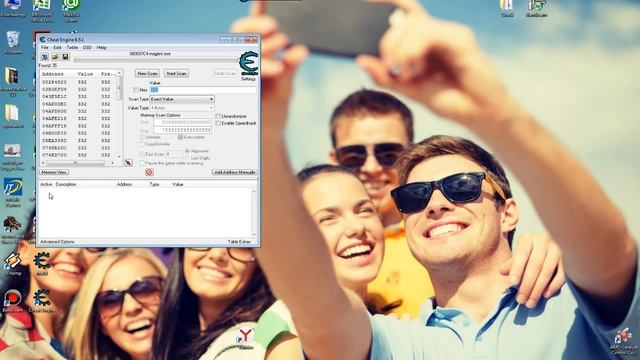Click the red clear list icon

click(149, 172)
